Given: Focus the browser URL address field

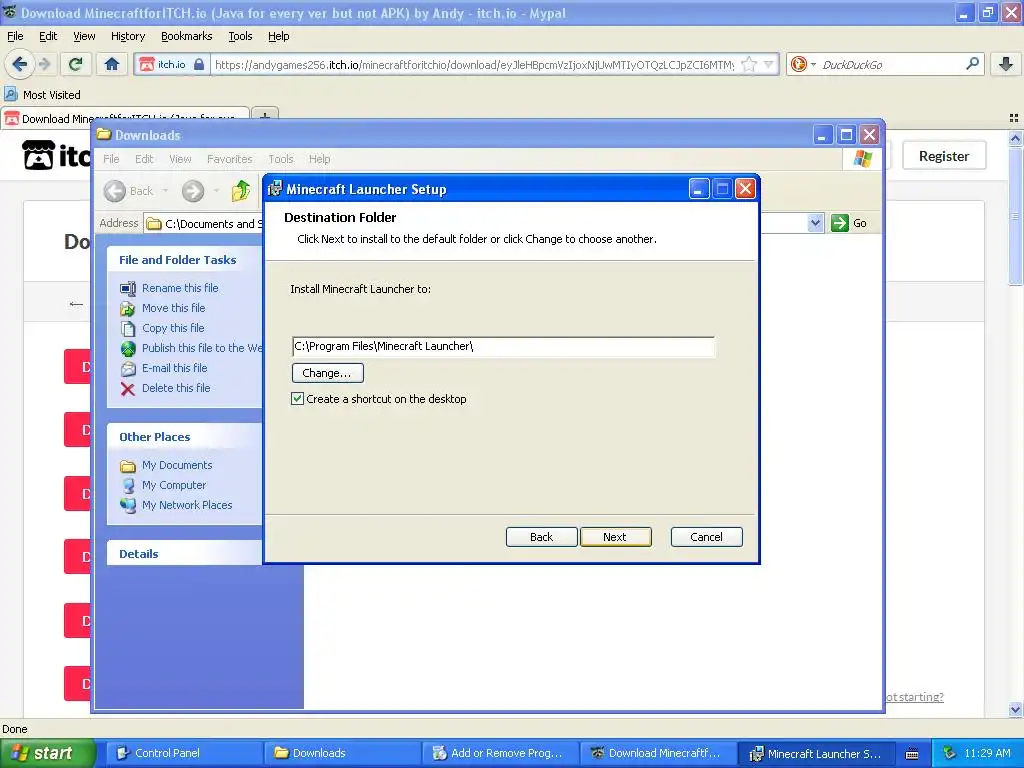Looking at the screenshot, I should click(x=474, y=64).
